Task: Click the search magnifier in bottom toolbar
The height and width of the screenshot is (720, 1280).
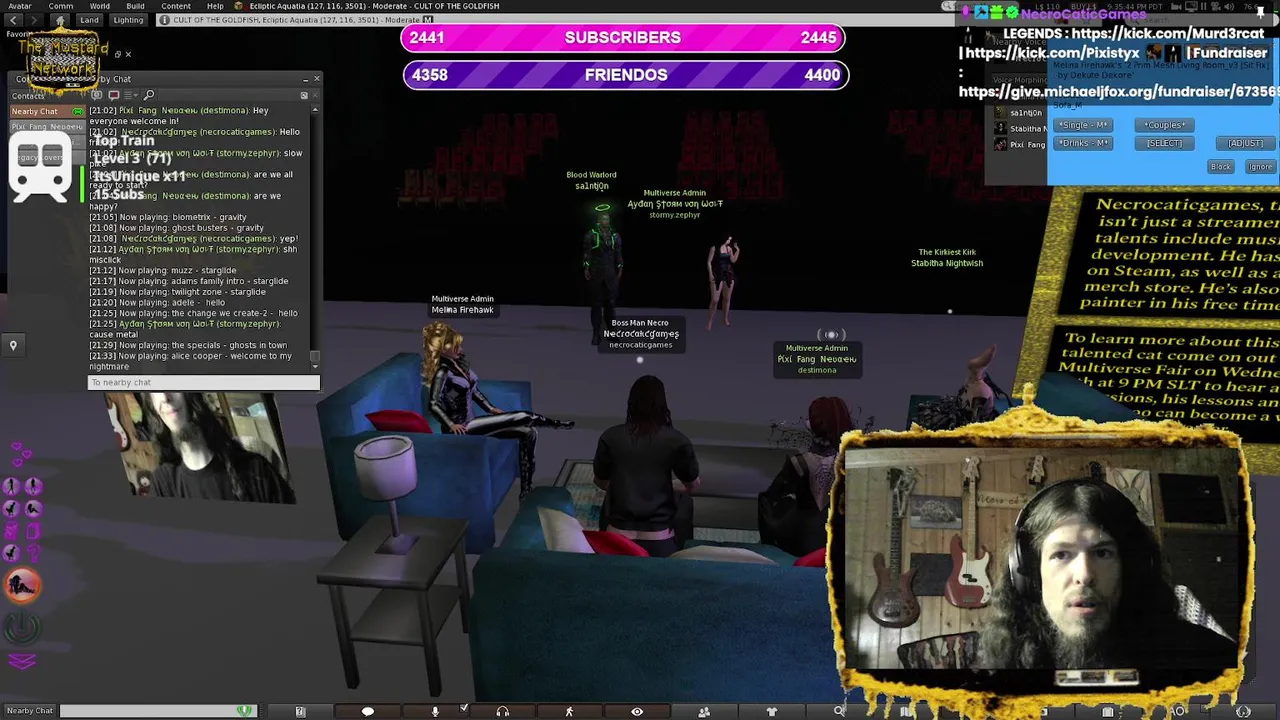Action: [x=839, y=711]
